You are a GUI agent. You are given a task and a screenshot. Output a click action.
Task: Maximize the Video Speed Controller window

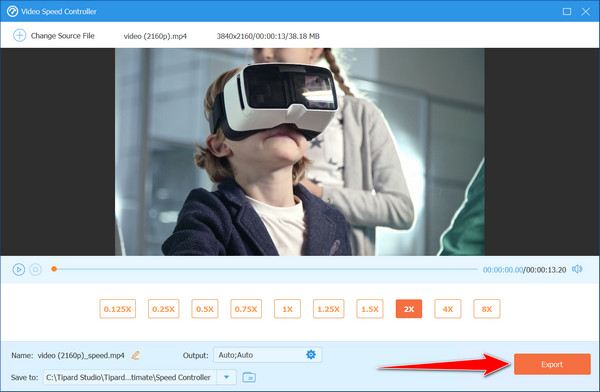click(x=567, y=11)
